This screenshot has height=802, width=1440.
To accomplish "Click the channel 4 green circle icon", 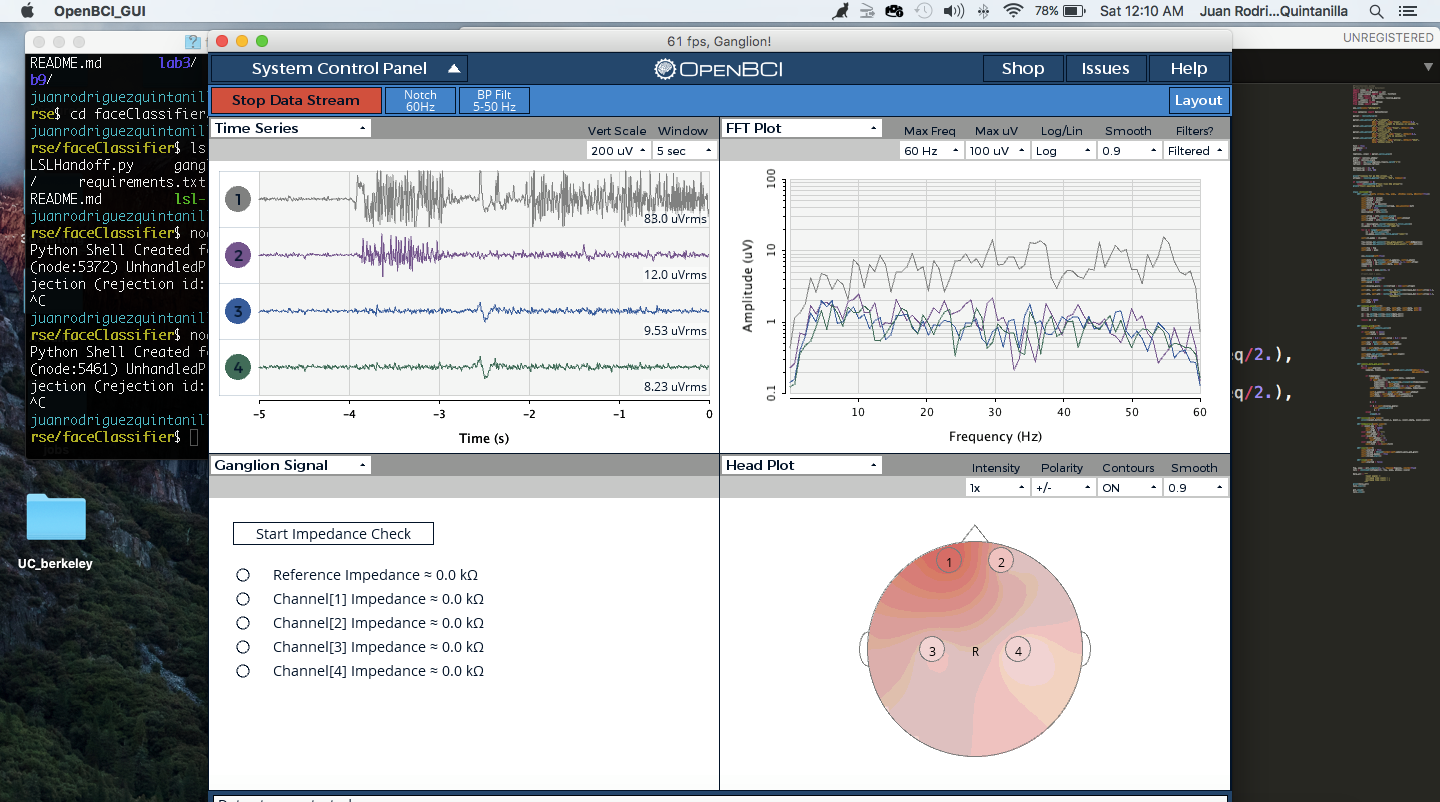I will (x=237, y=367).
